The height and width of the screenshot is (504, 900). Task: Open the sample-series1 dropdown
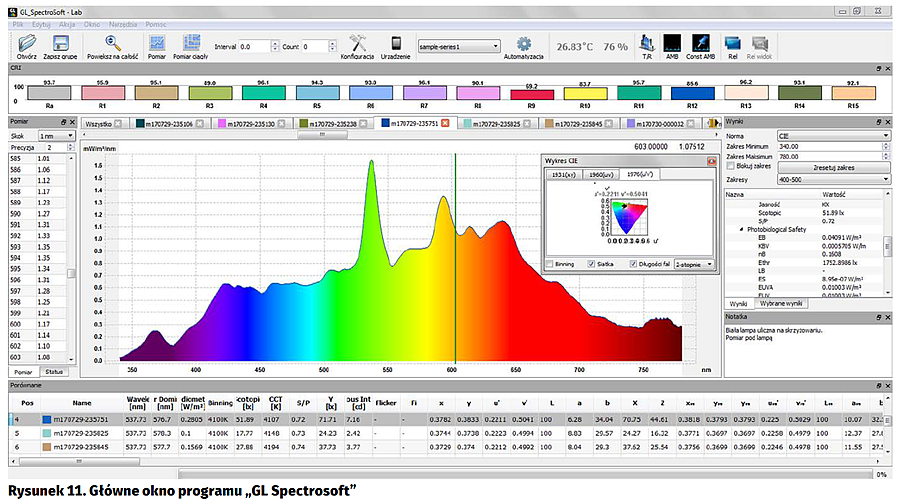(x=459, y=46)
